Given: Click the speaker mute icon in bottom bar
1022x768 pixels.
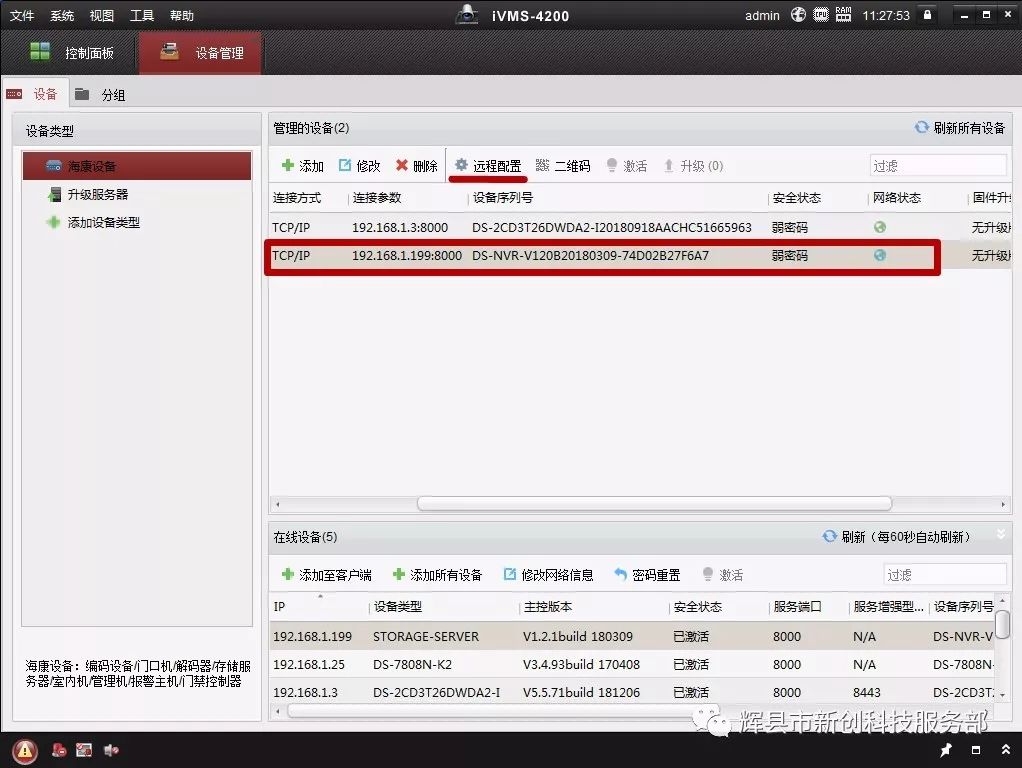Looking at the screenshot, I should [111, 750].
